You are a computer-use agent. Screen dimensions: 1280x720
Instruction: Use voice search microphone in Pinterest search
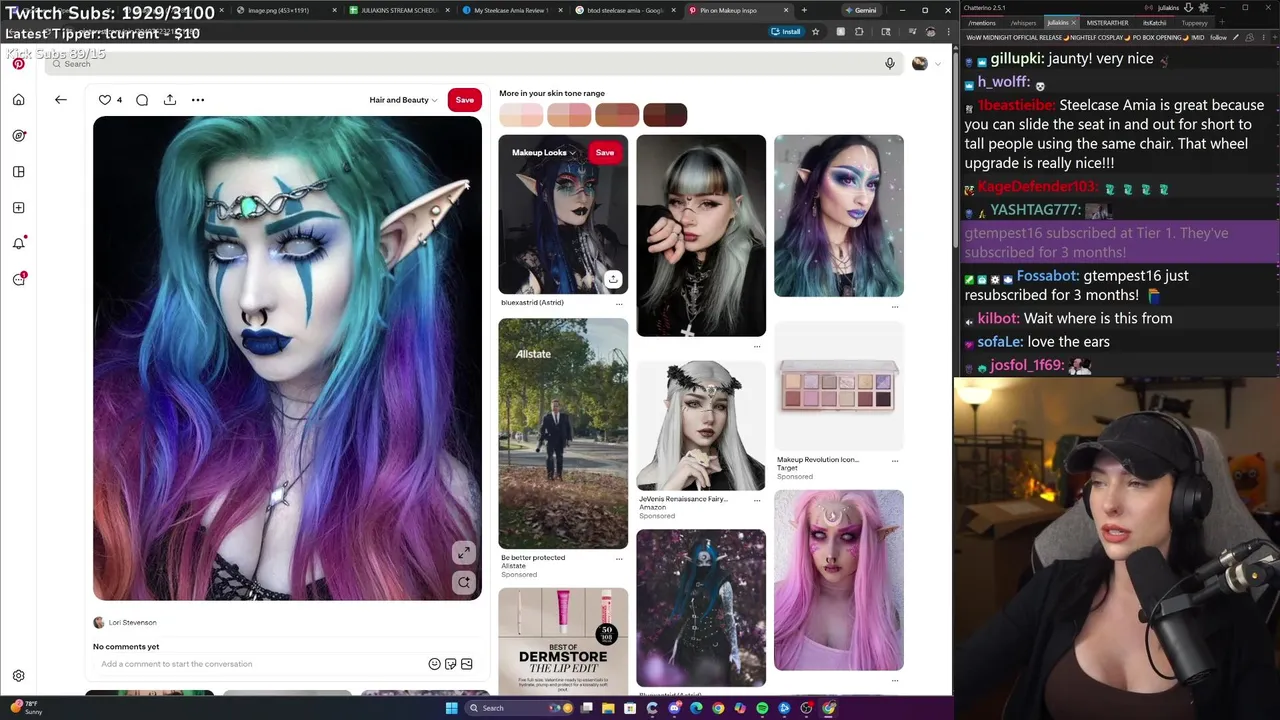pos(890,64)
